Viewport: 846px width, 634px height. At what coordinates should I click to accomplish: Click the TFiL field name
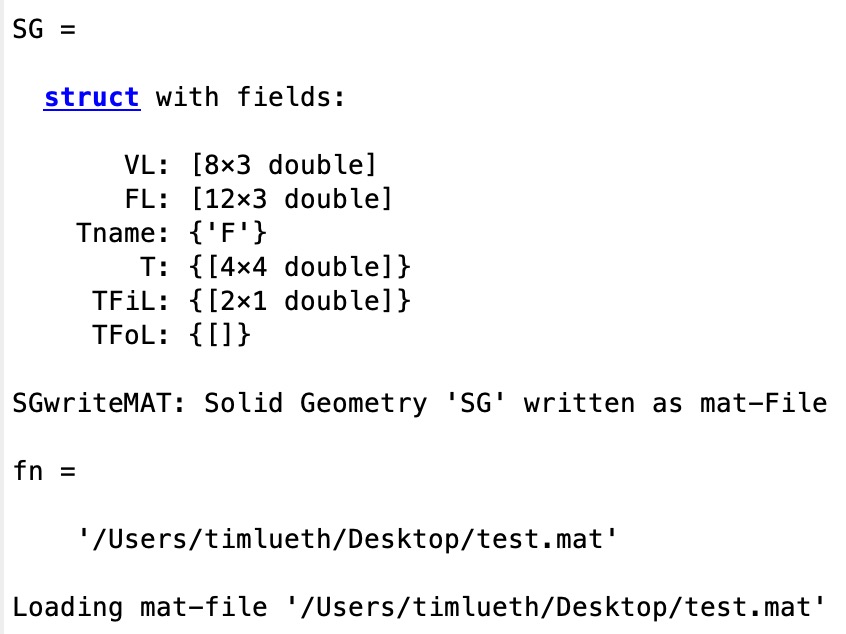point(125,300)
